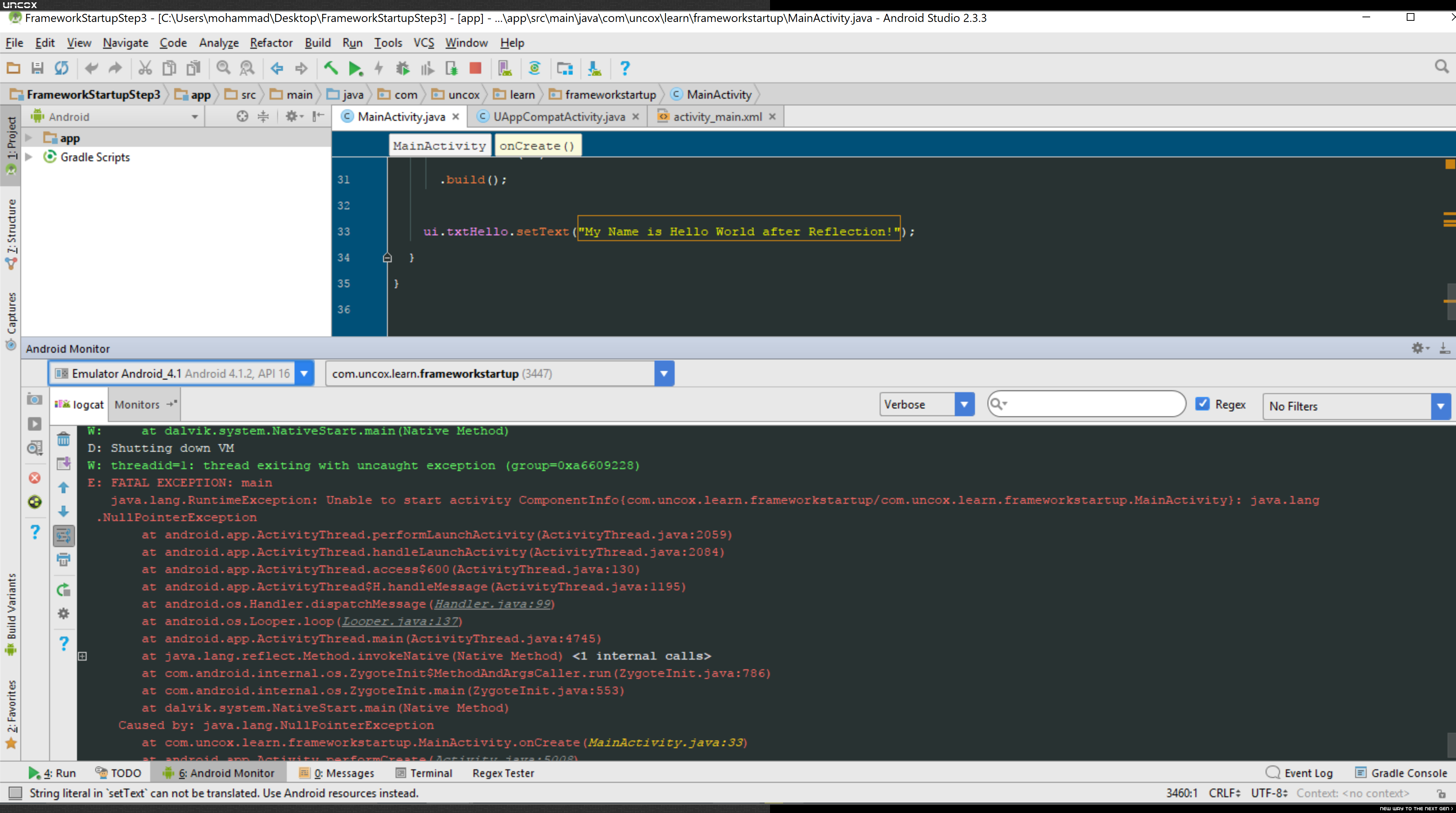The image size is (1456, 813).
Task: Click the Scroll to end icon
Action: [x=64, y=463]
